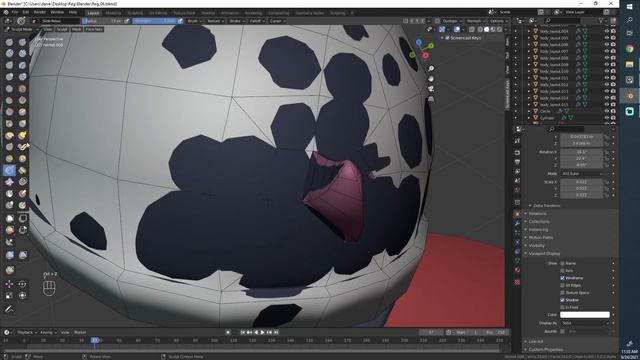The height and width of the screenshot is (360, 640).
Task: Open the Playback popover in timeline
Action: pos(27,332)
